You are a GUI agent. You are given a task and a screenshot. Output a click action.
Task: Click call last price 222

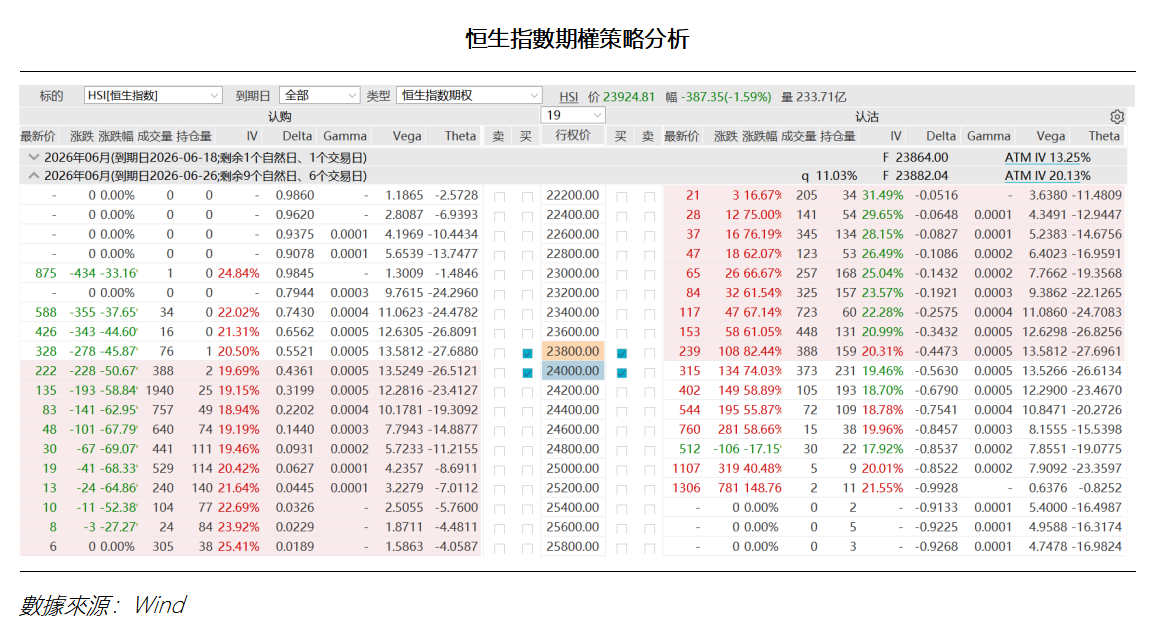coord(46,371)
